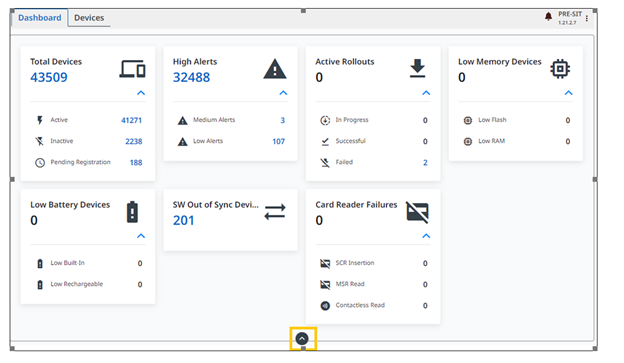Viewport: 624px width, 363px height.
Task: Open the three-dot options menu near PRE-SIT
Action: tap(587, 18)
